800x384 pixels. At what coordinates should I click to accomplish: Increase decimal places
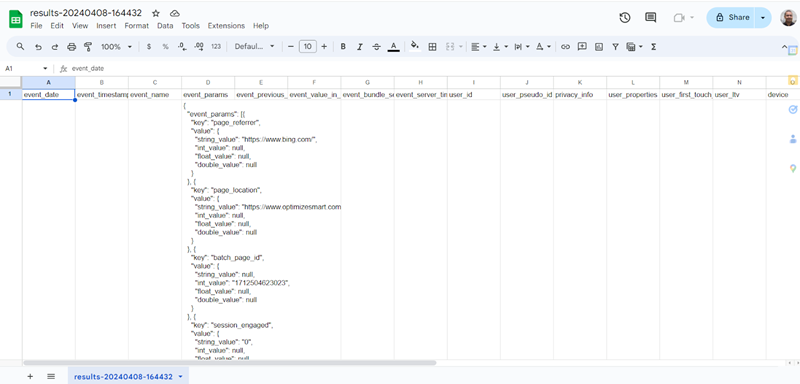point(199,47)
